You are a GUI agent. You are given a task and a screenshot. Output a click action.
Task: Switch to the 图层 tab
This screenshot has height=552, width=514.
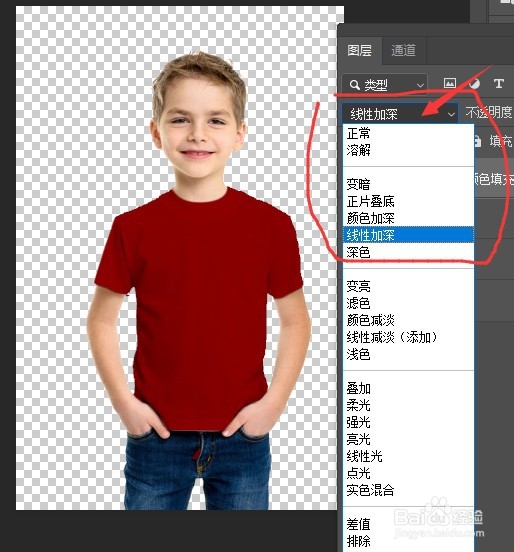pyautogui.click(x=359, y=51)
